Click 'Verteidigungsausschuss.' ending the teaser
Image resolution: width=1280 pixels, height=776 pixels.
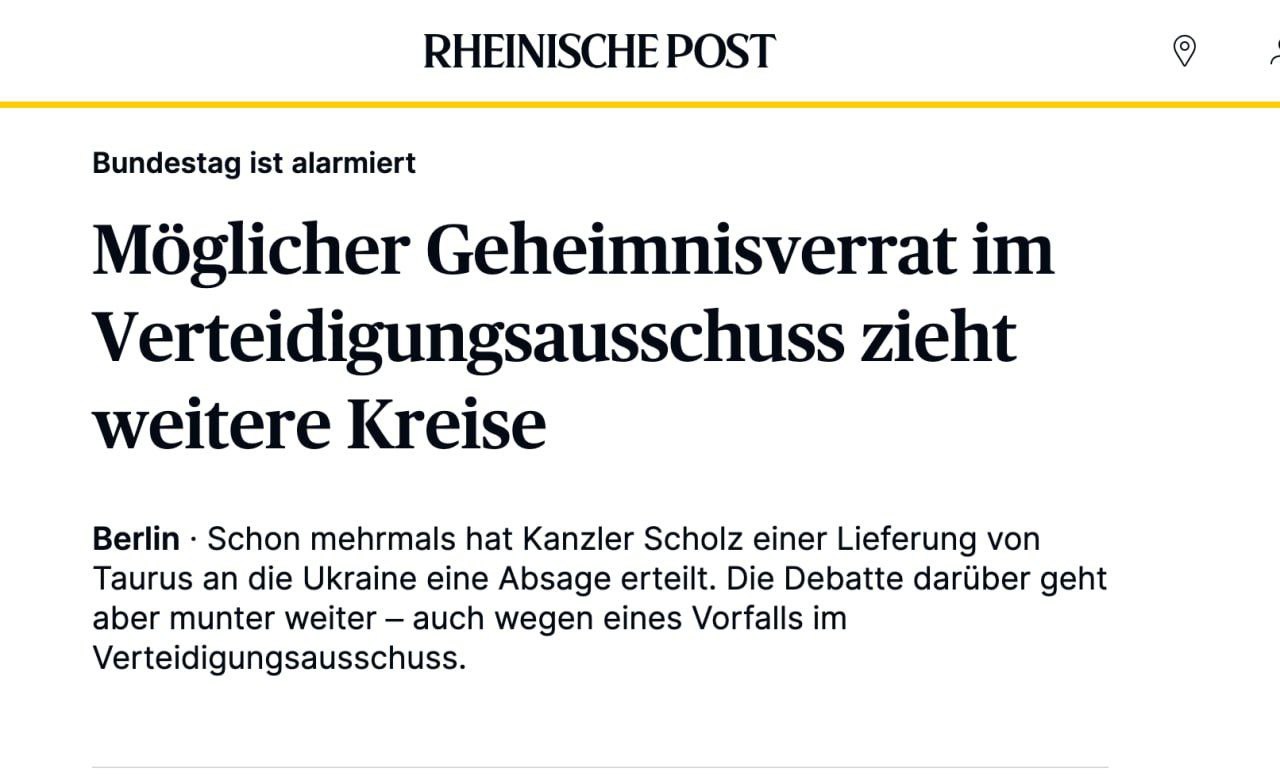279,659
